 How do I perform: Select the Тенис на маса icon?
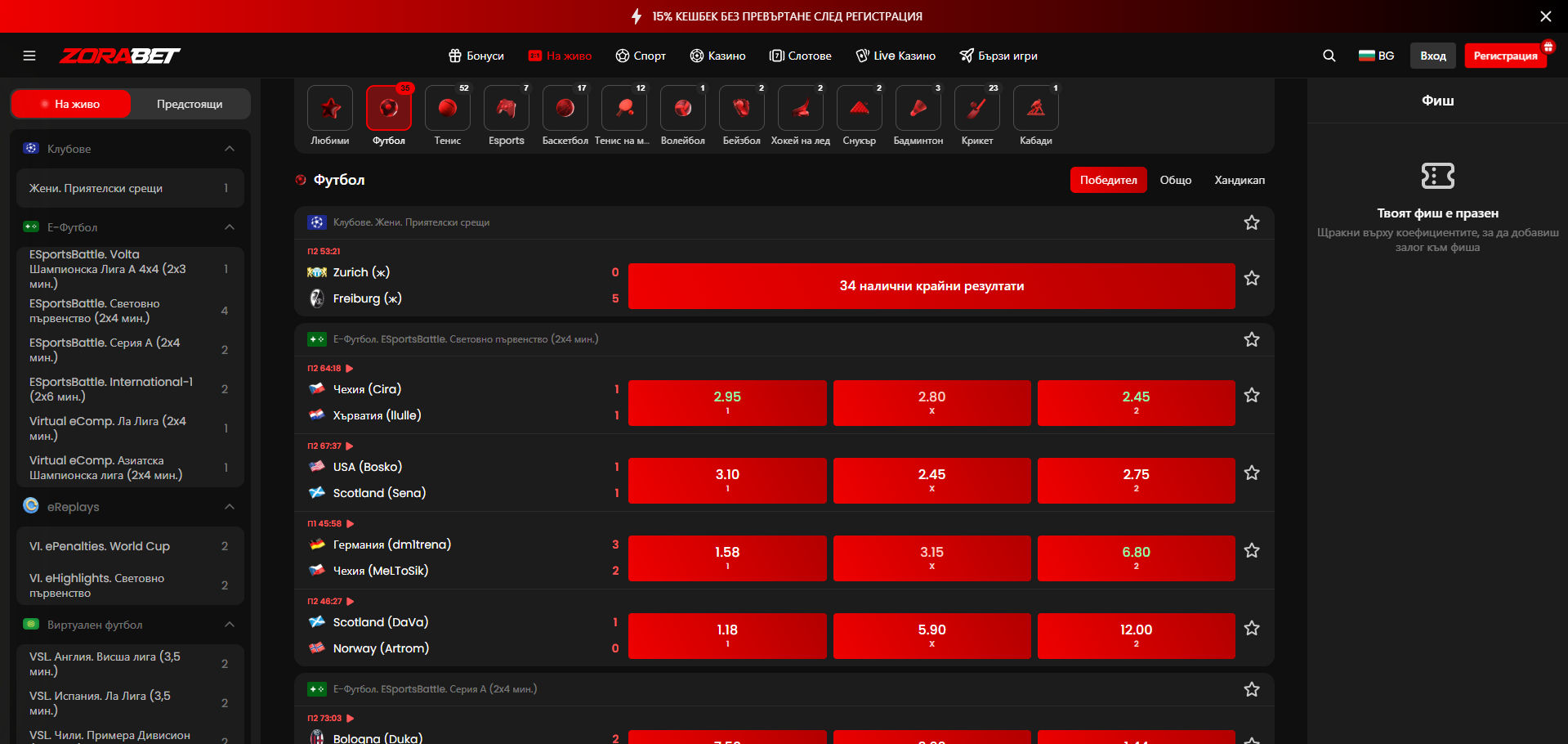(624, 108)
